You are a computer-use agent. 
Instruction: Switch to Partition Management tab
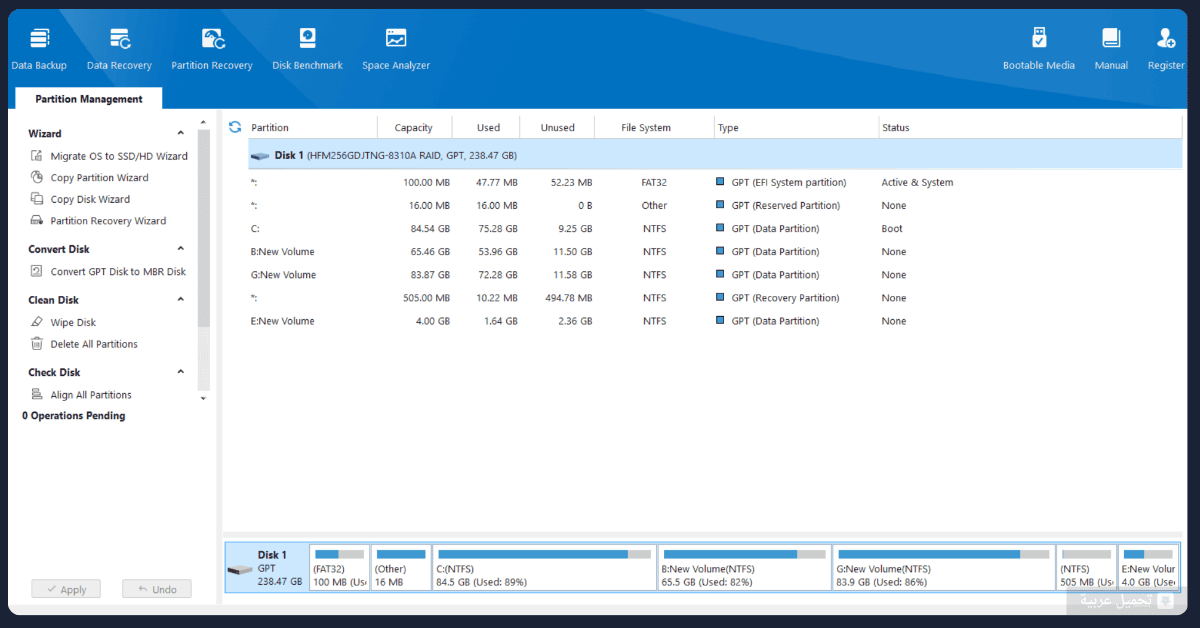(x=89, y=99)
